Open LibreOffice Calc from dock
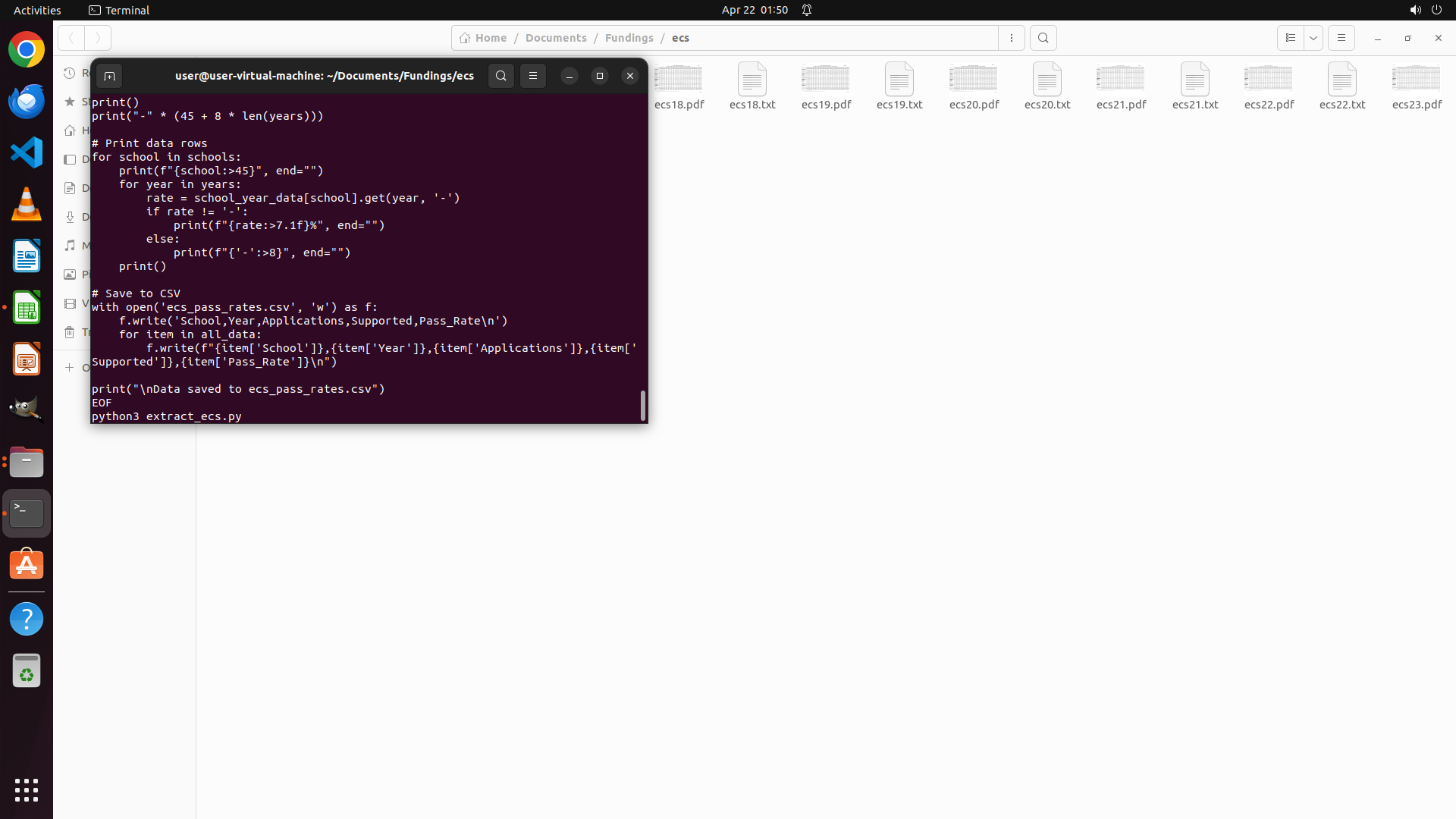The width and height of the screenshot is (1456, 819). pyautogui.click(x=27, y=307)
